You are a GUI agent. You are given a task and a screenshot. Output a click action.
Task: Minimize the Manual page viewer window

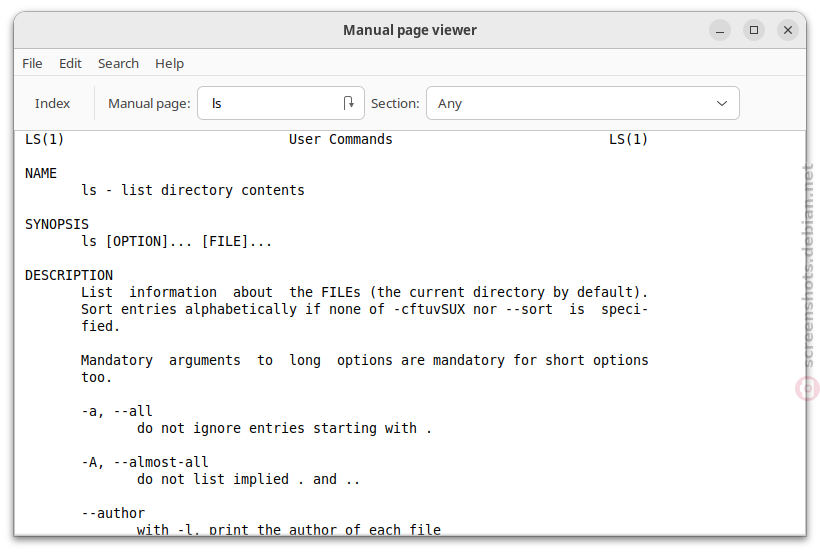pos(720,30)
